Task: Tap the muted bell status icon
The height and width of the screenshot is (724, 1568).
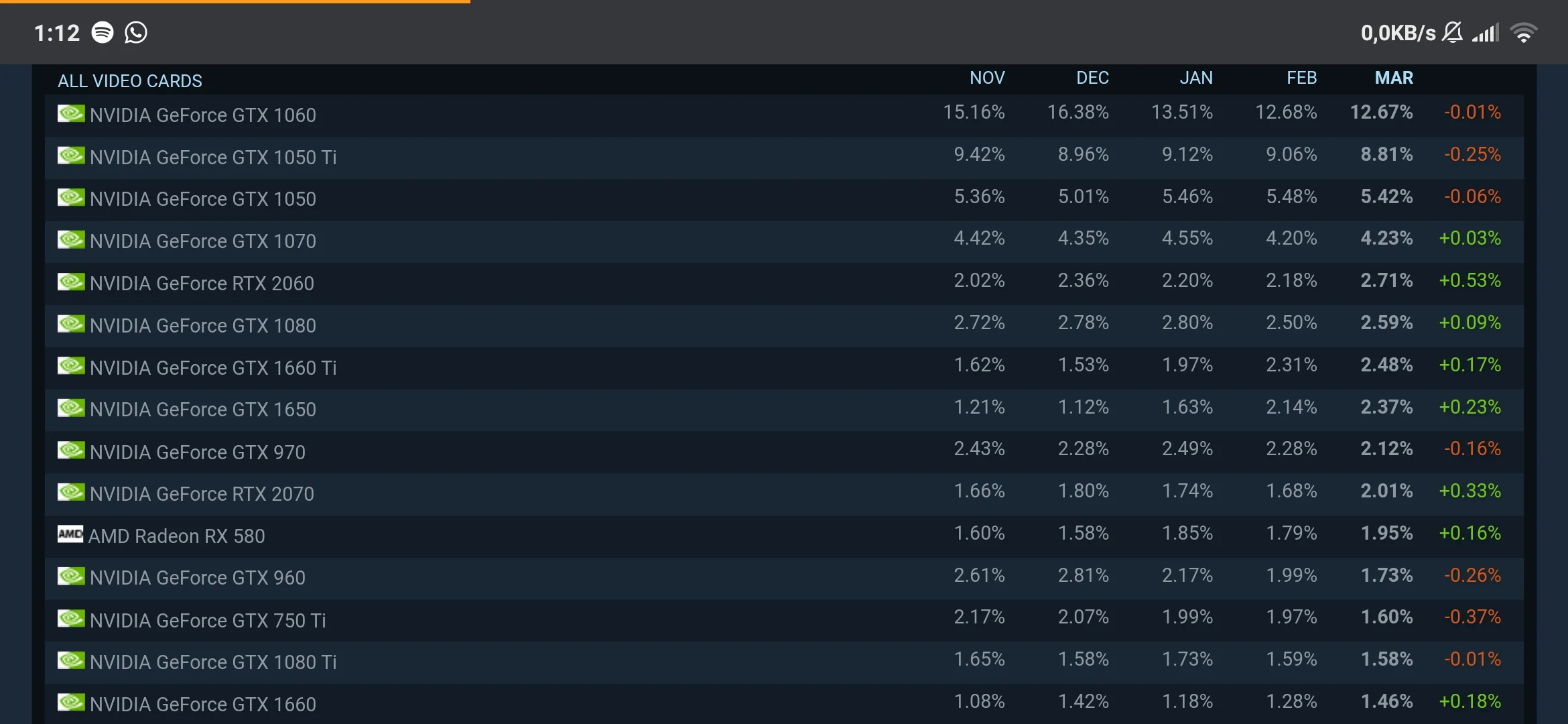Action: coord(1452,32)
